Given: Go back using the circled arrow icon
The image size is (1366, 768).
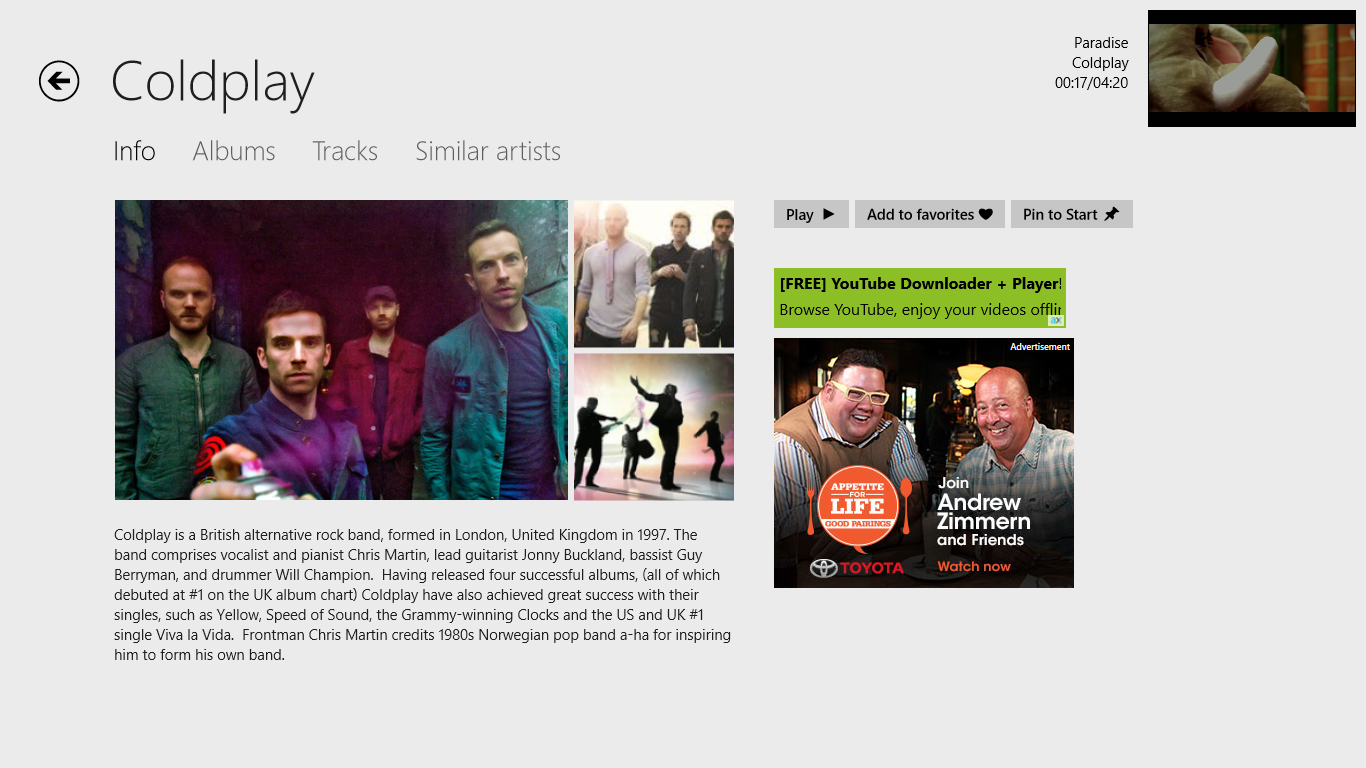Looking at the screenshot, I should click(x=59, y=81).
